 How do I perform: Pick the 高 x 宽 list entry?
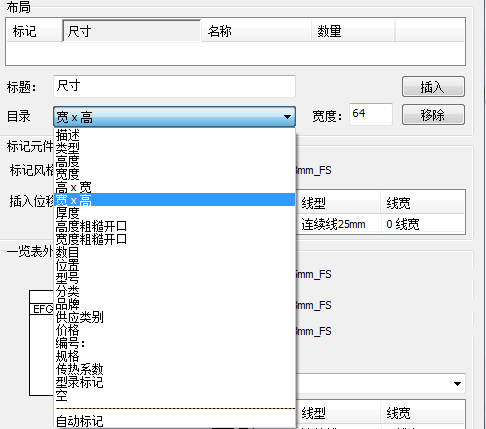[x=174, y=187]
